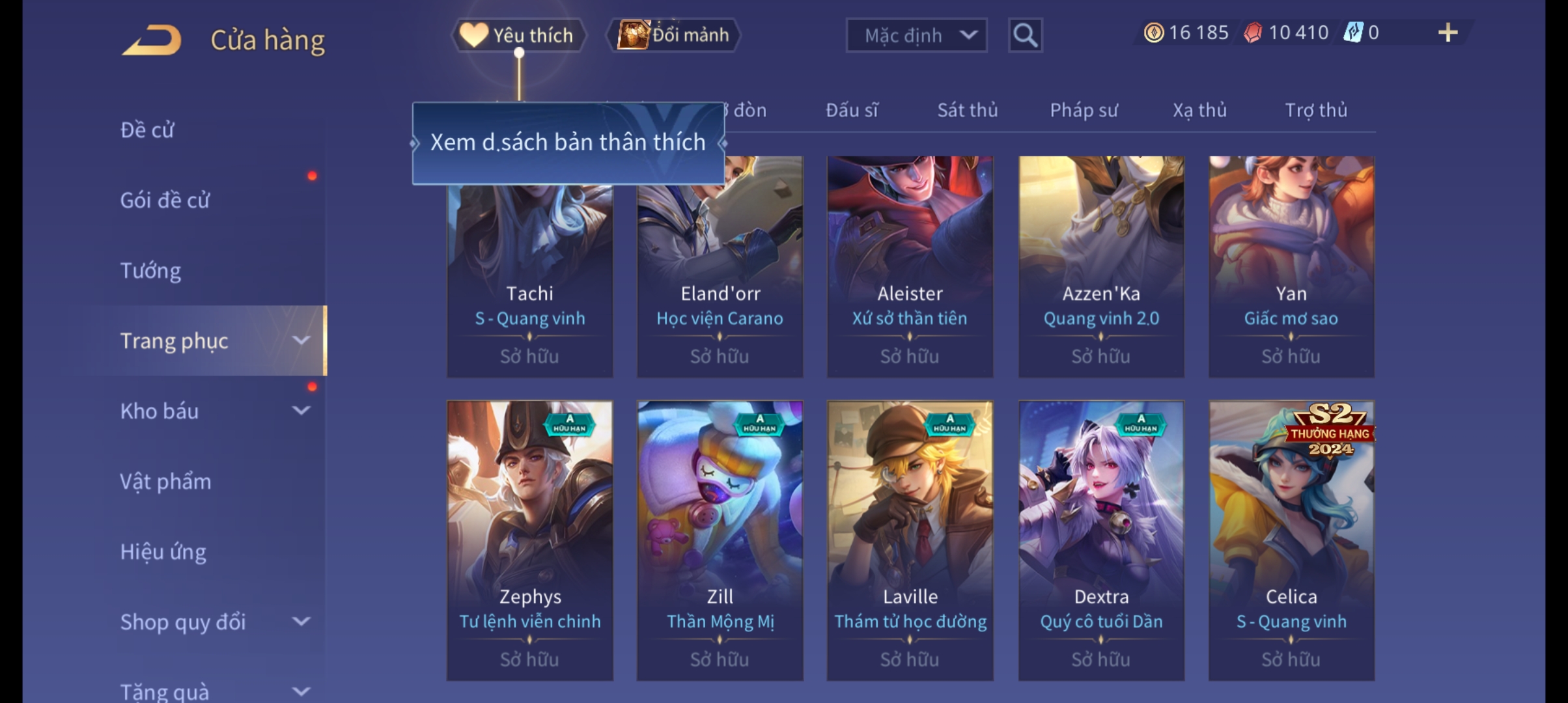Open the Tướng sidebar section
Screen dimensions: 1568x703
tap(150, 270)
